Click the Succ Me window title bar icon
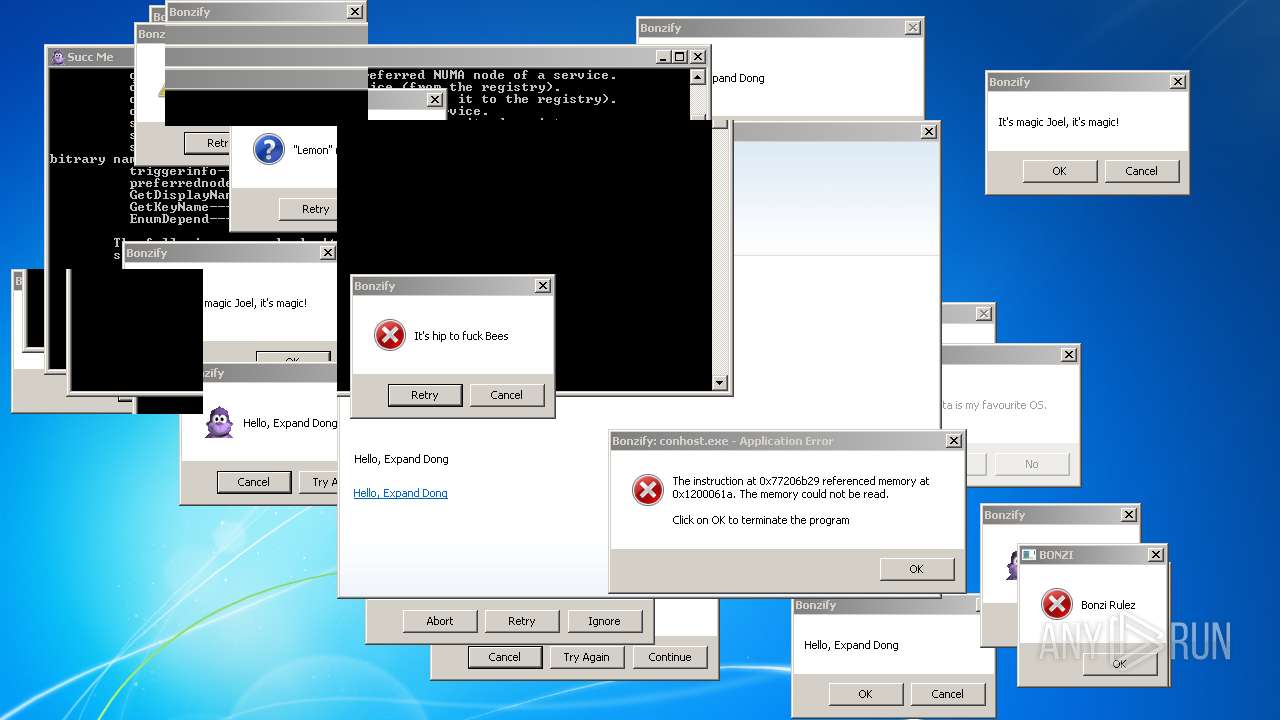Screen dimensions: 1280x720 pos(58,57)
